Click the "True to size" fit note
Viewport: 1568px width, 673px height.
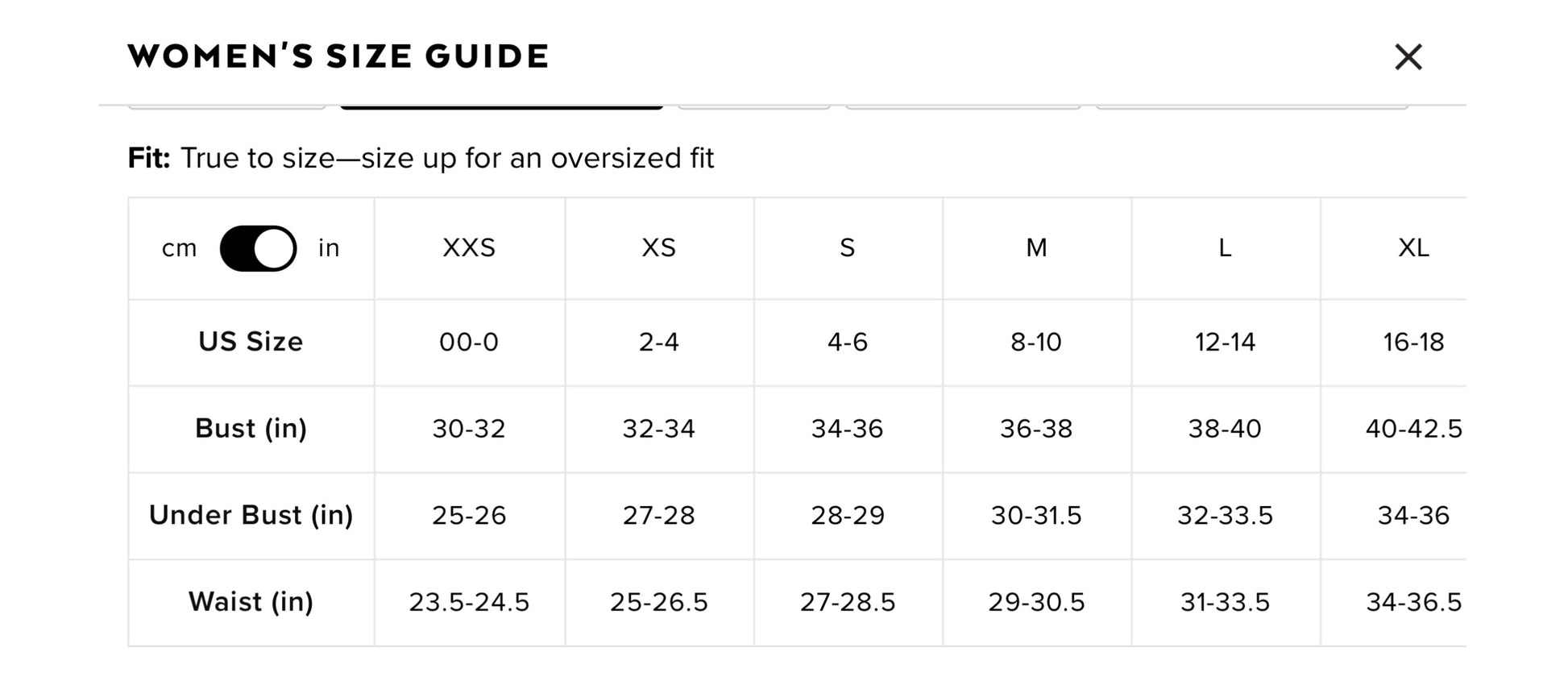[447, 158]
